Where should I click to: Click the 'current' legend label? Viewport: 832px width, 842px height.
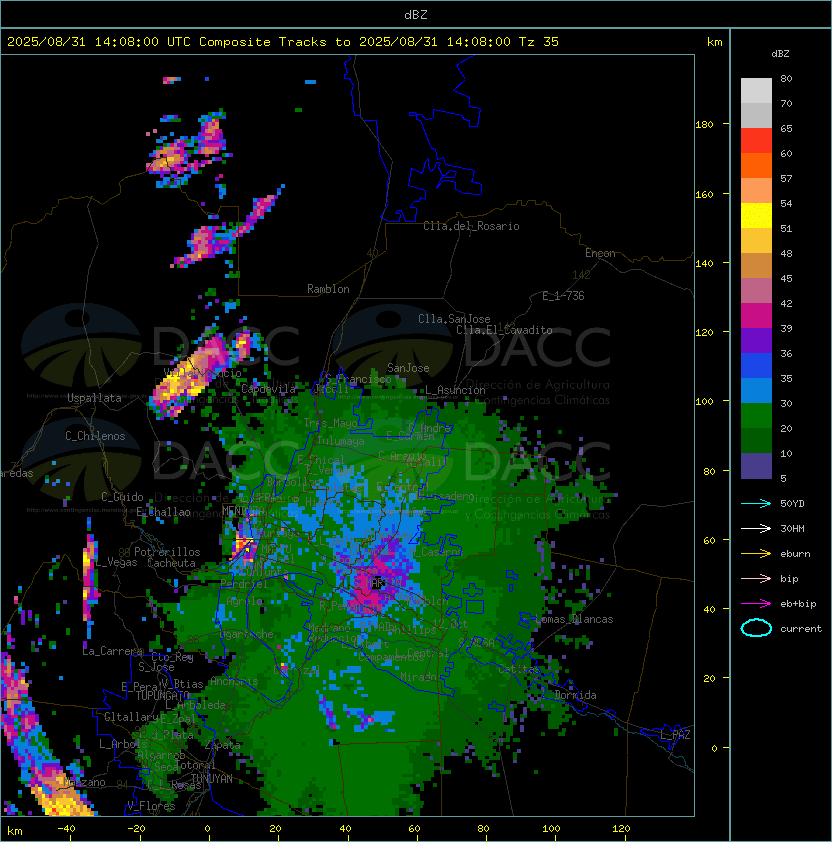[801, 629]
